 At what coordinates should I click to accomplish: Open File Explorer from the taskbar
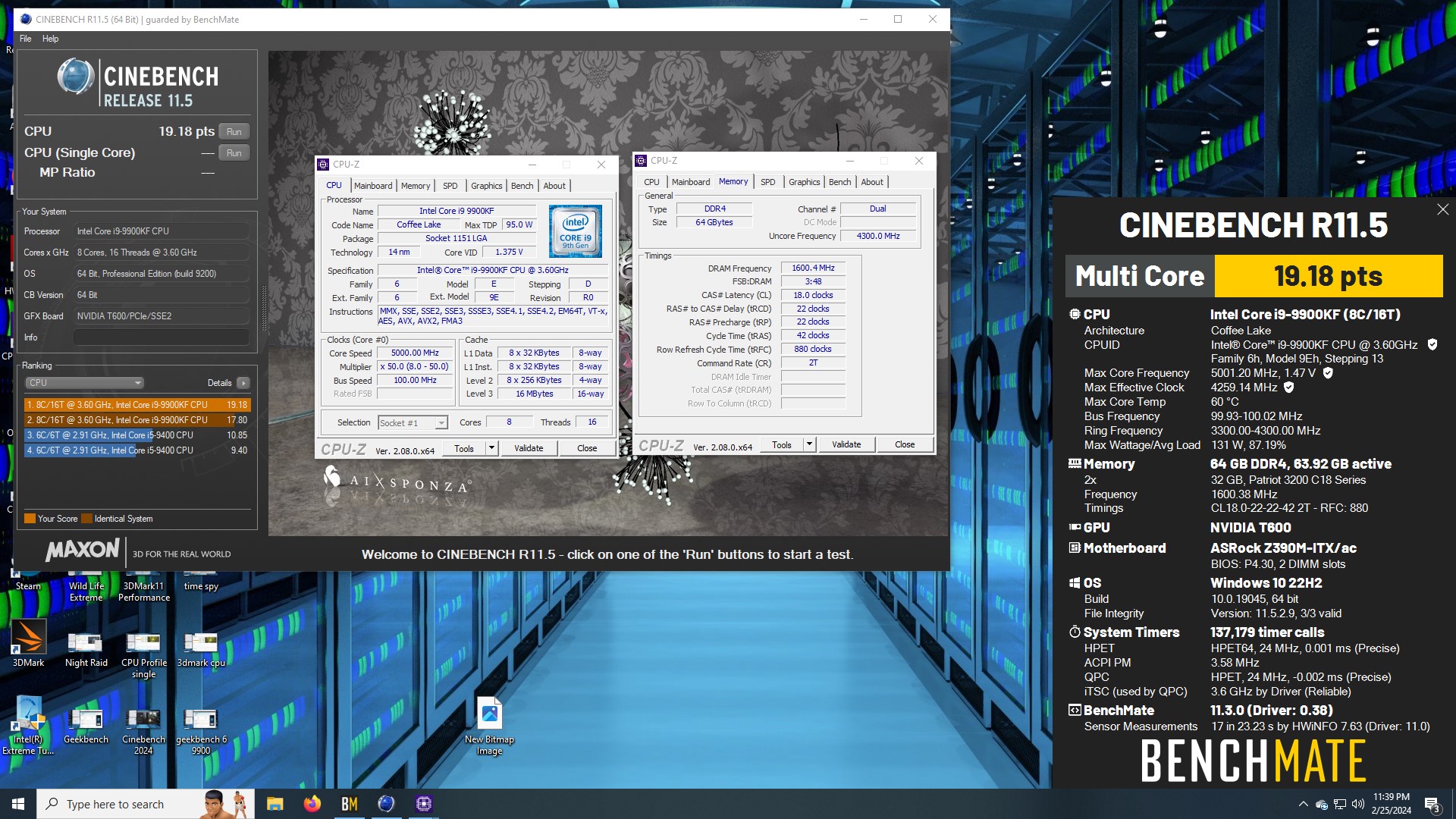pos(275,804)
